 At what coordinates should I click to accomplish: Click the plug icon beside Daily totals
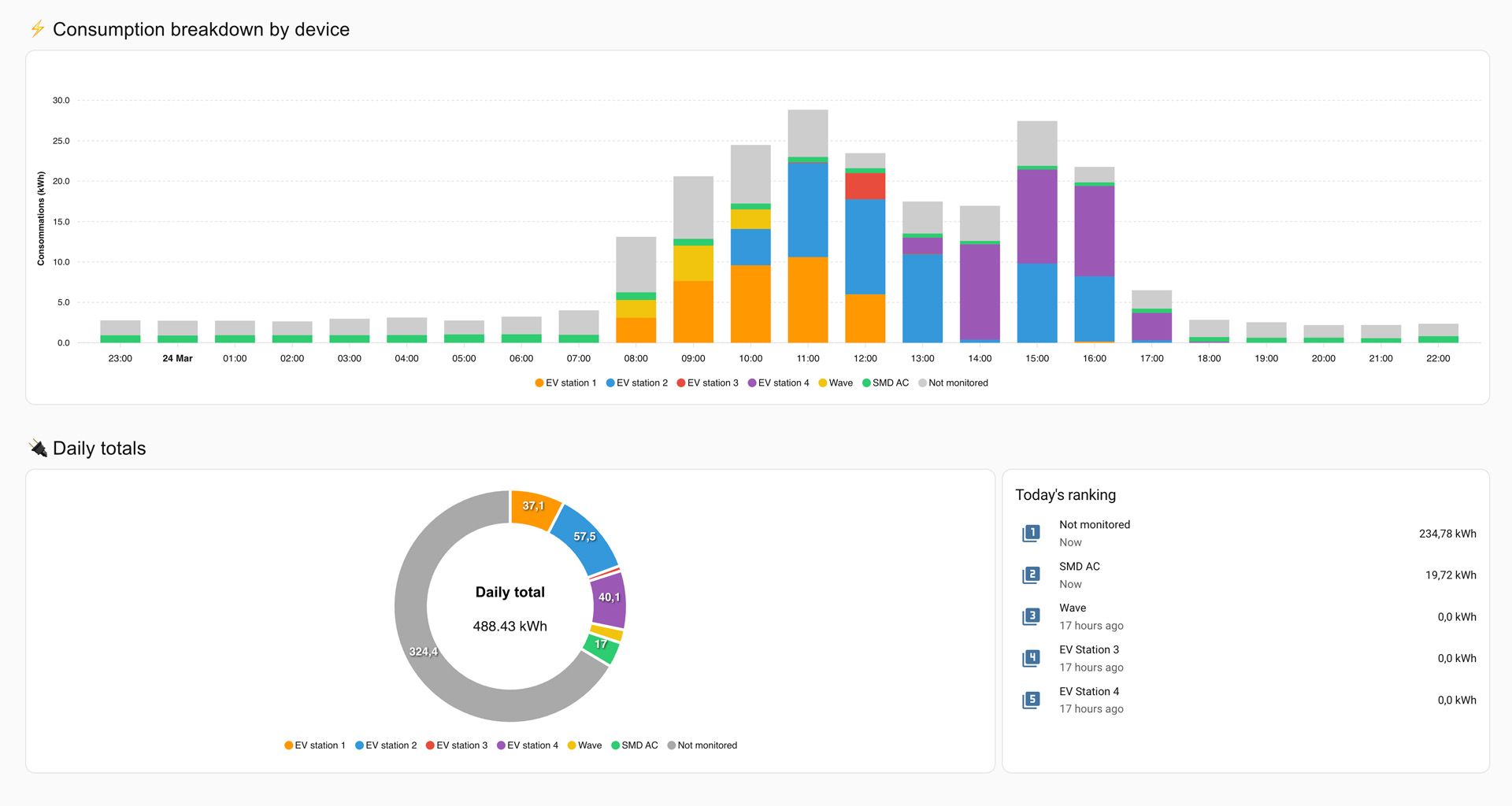pos(38,448)
